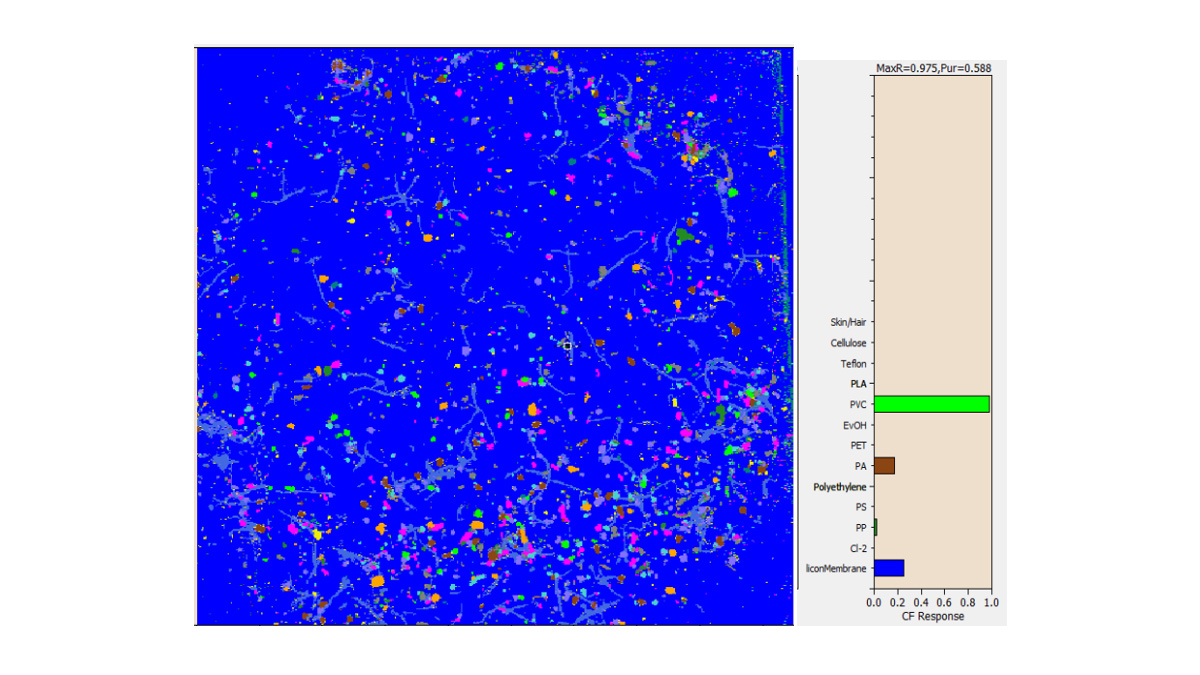The height and width of the screenshot is (675, 1200).
Task: Click the 0.0 axis tick value
Action: click(x=874, y=603)
